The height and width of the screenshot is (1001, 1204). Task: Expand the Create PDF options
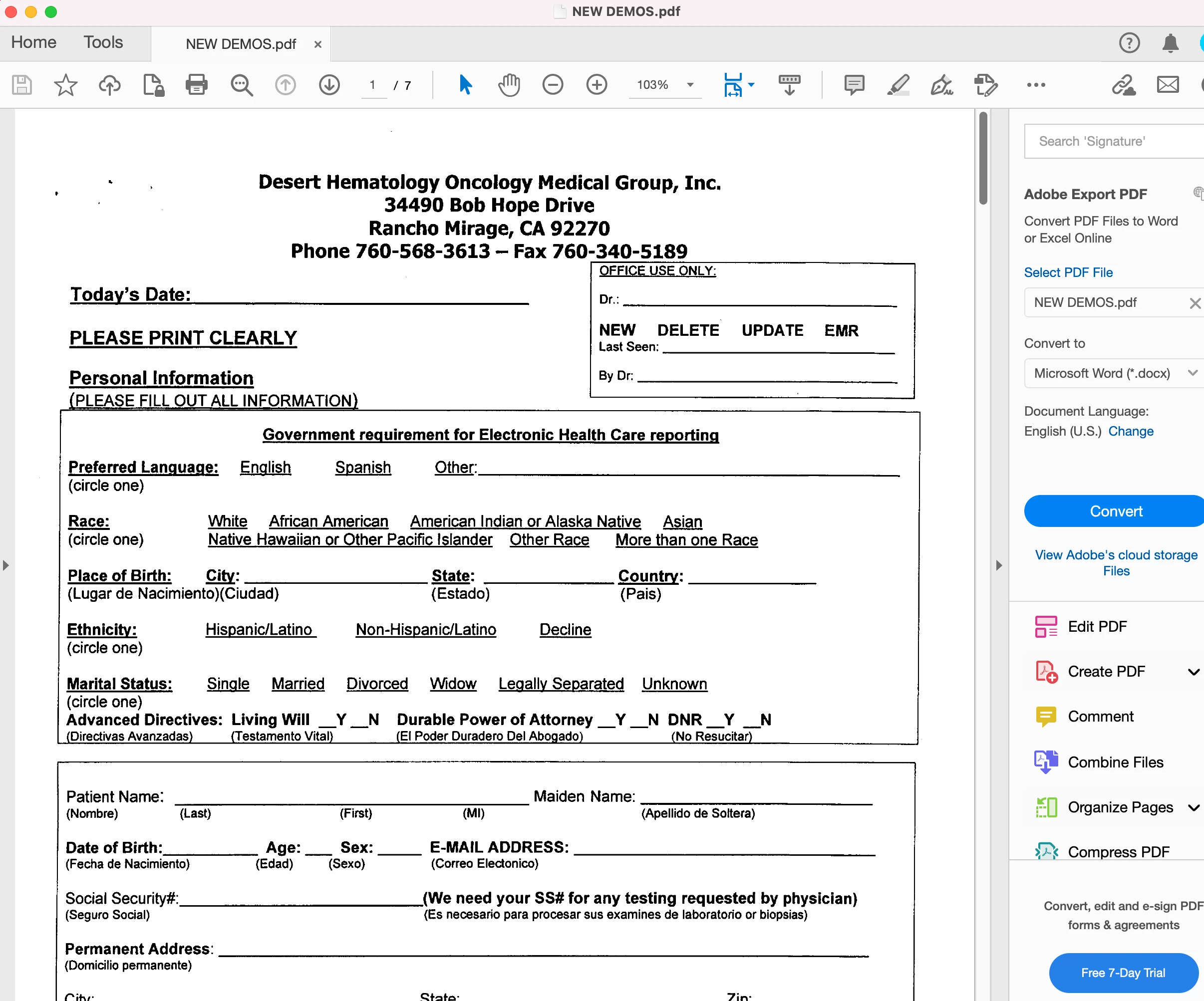point(1193,672)
